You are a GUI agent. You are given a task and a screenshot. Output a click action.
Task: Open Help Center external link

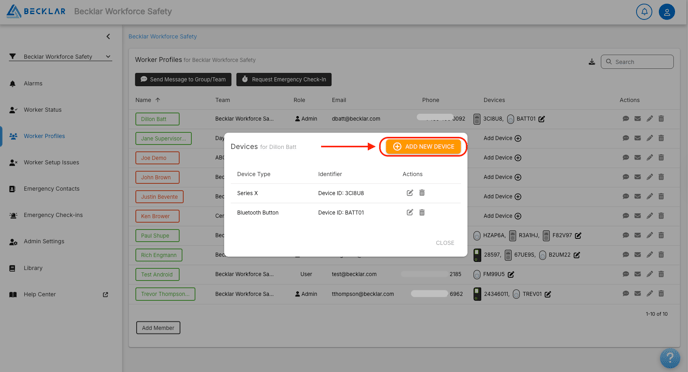point(105,294)
